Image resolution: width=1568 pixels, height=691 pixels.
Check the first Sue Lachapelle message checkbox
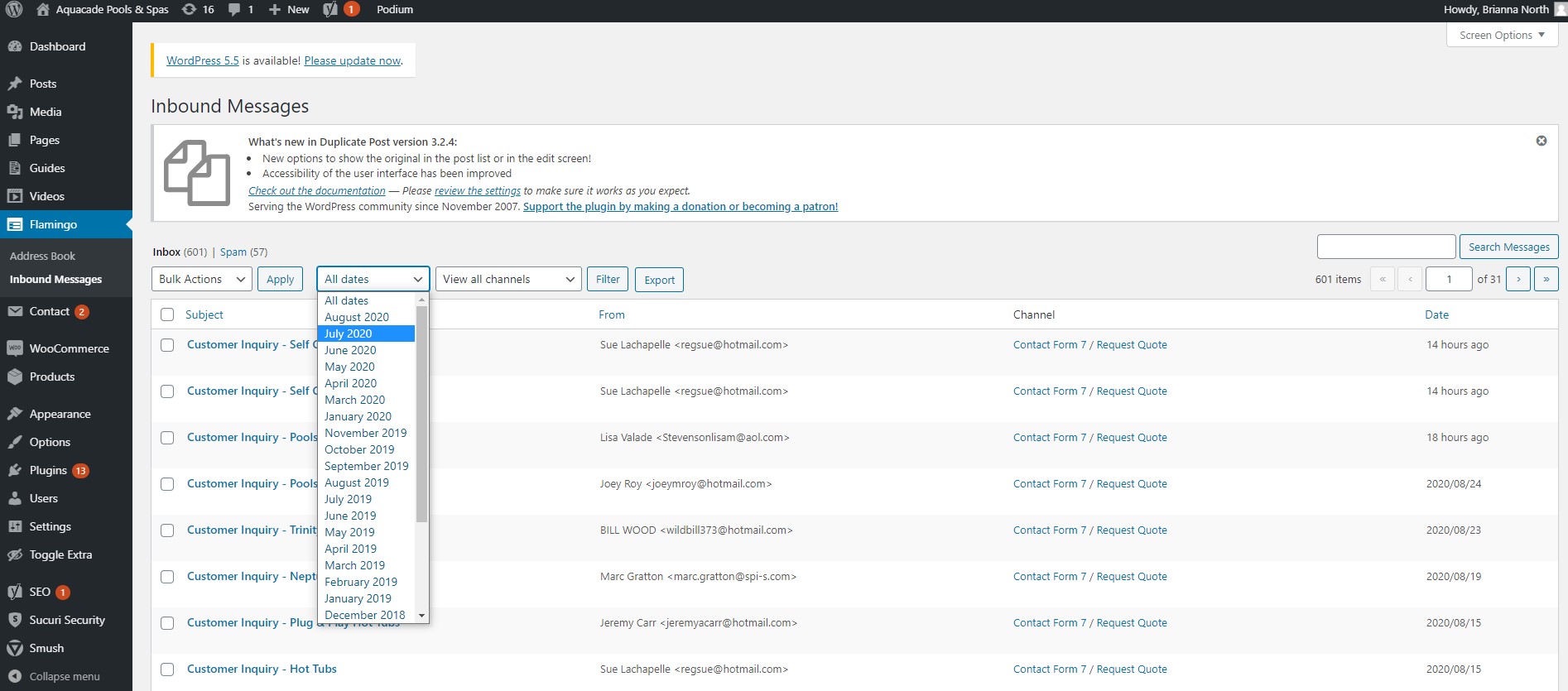point(167,345)
